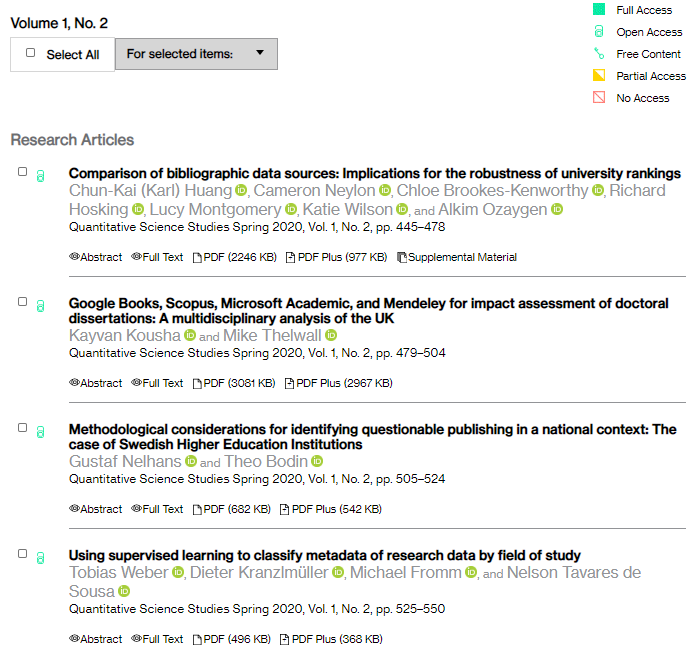Open the Supplemental Material link
The width and height of the screenshot is (697, 654).
457,257
